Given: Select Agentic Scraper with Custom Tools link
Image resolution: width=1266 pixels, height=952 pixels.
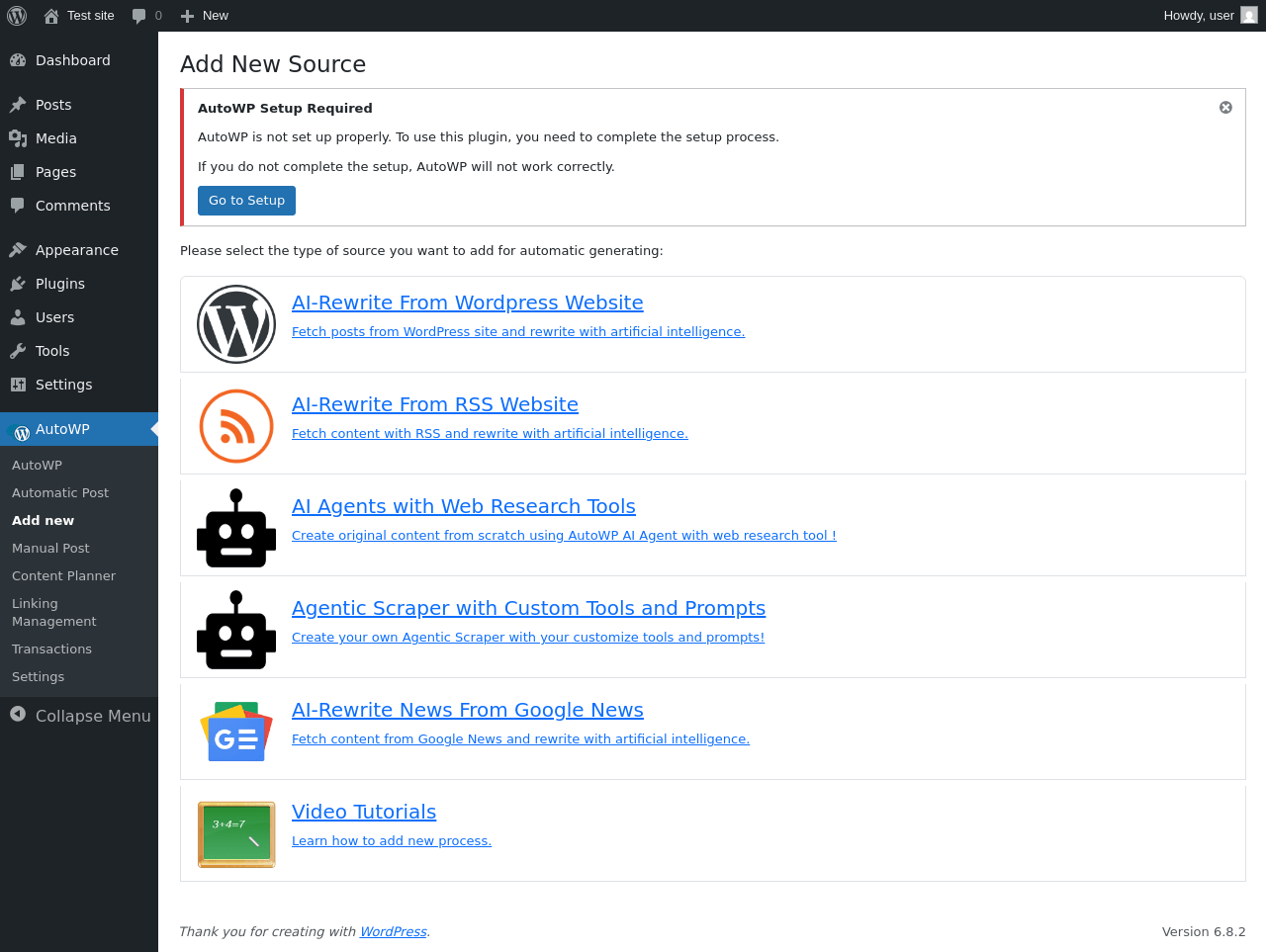Looking at the screenshot, I should (x=528, y=608).
